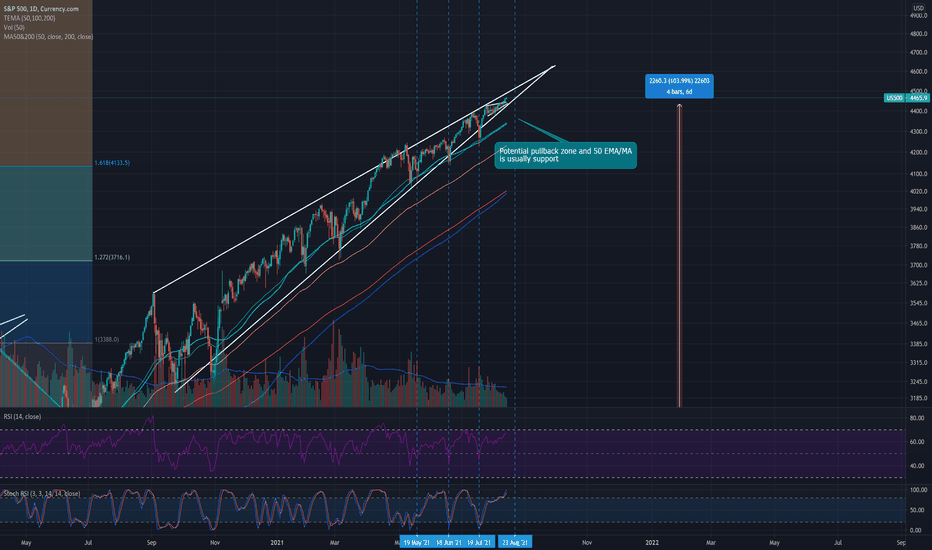Select the Potential pullback zone callout note
Image resolution: width=932 pixels, height=550 pixels.
coord(565,155)
